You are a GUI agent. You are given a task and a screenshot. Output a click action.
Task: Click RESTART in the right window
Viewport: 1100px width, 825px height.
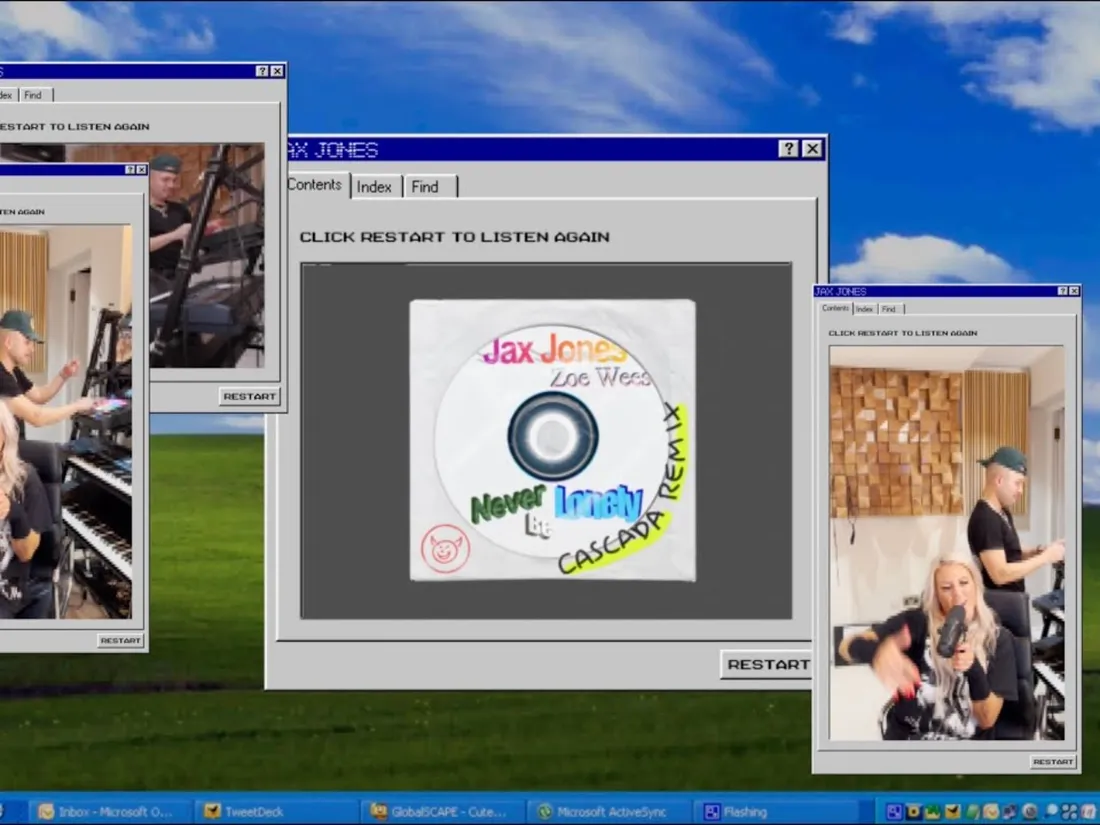tap(1053, 762)
